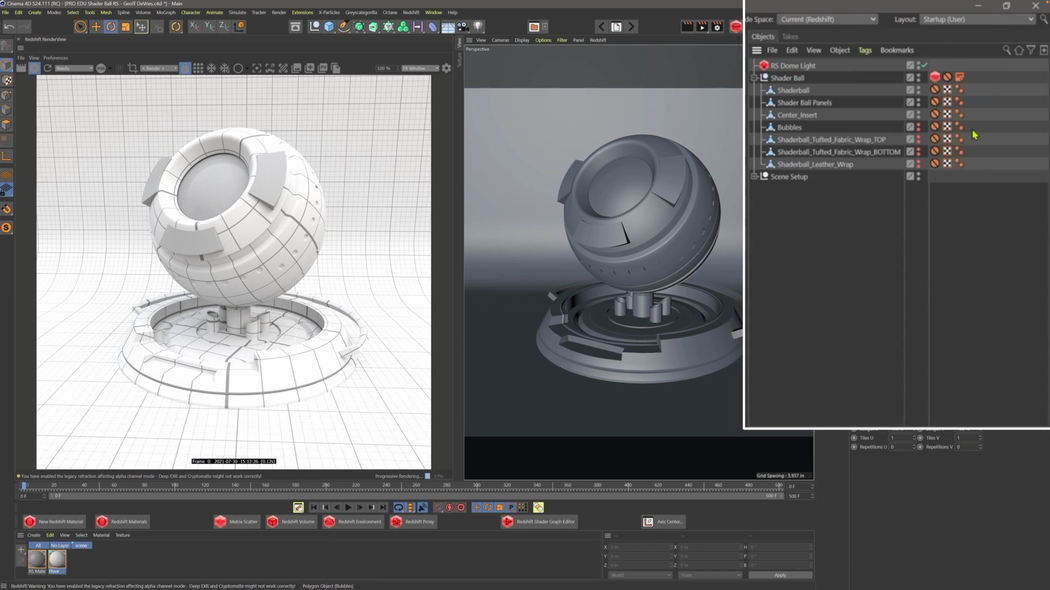Click the Apply button in the coordinates panel

(x=780, y=574)
